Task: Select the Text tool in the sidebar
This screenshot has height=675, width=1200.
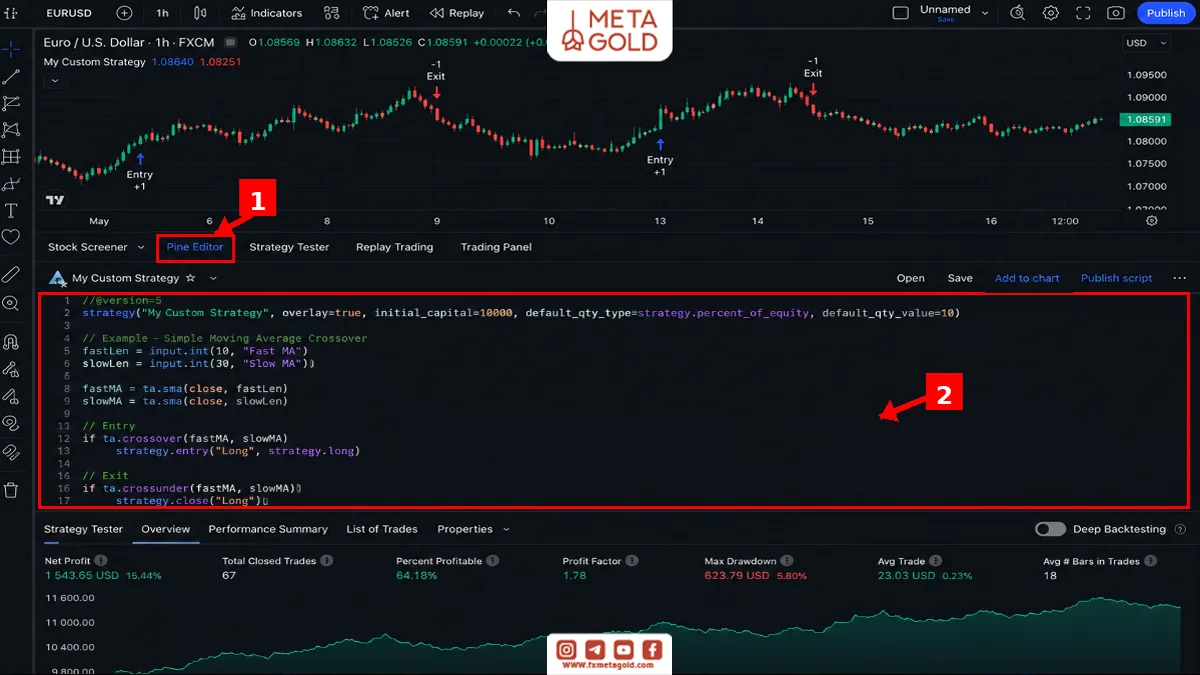Action: point(11,210)
